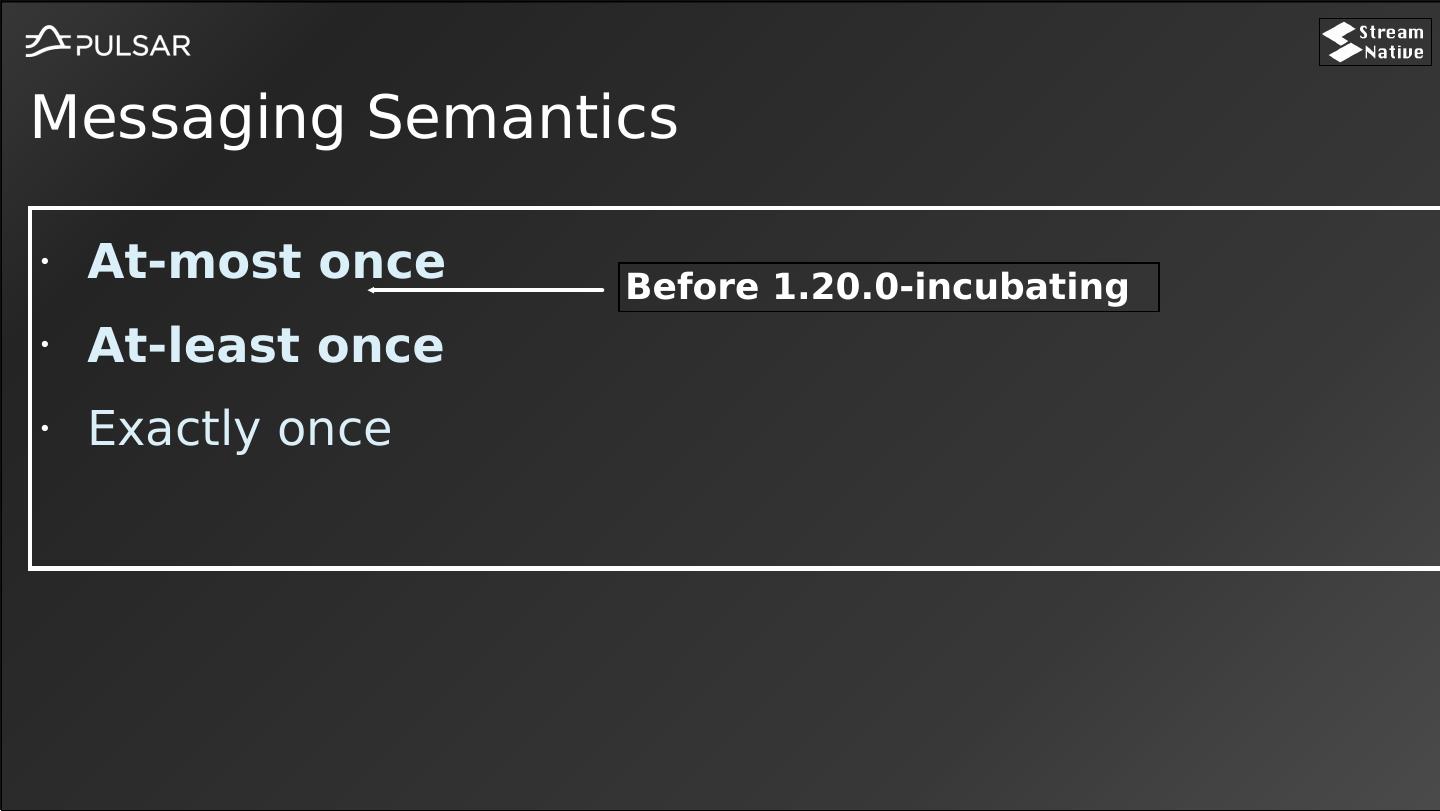Click the bullet dot before "At-most once"

[45, 262]
